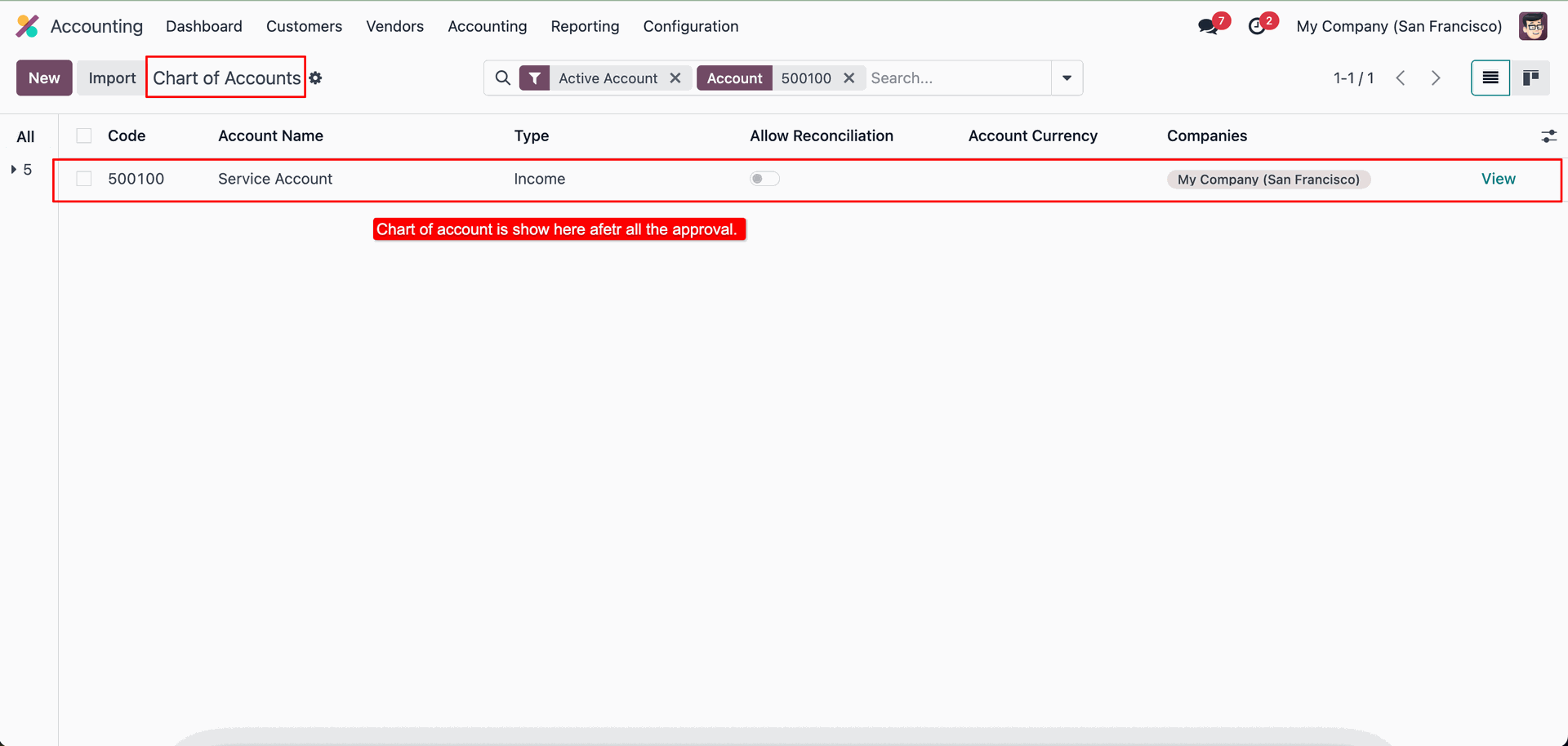Image resolution: width=1568 pixels, height=746 pixels.
Task: Click the user avatar picture
Action: (x=1533, y=26)
